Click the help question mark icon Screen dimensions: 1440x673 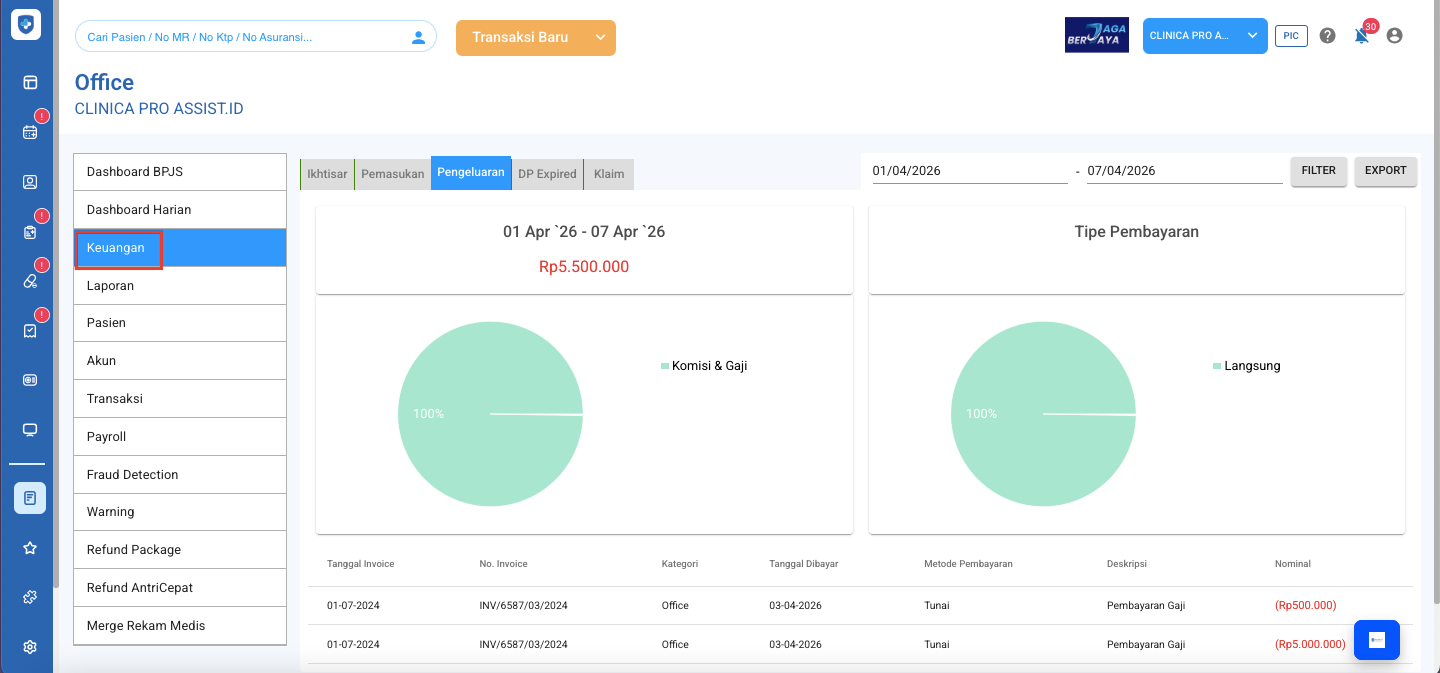coord(1327,36)
